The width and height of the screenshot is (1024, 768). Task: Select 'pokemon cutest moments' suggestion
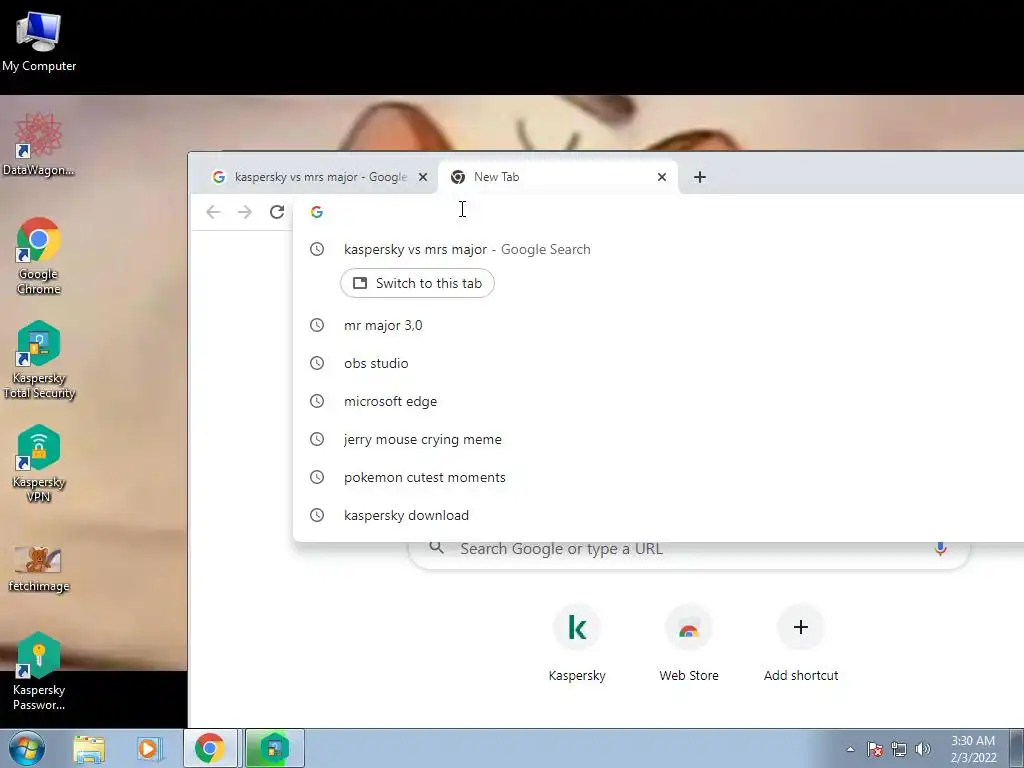(658, 477)
